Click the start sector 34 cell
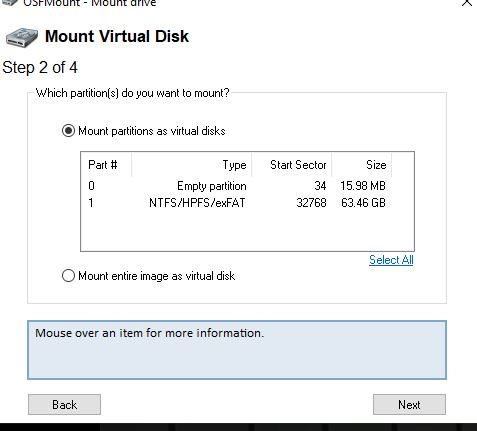This screenshot has height=431, width=477. pos(320,186)
